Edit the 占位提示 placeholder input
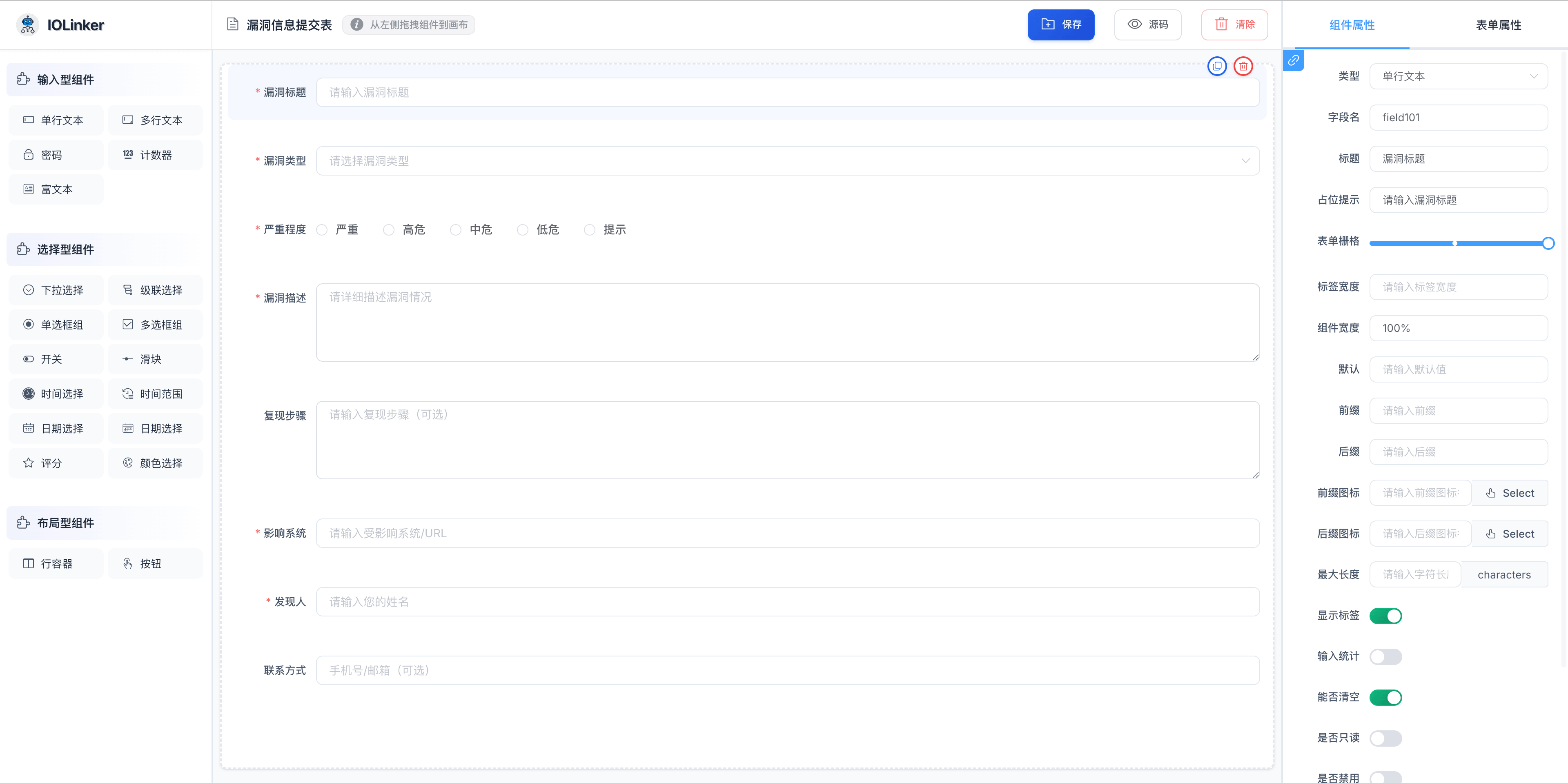1568x783 pixels. click(1459, 200)
